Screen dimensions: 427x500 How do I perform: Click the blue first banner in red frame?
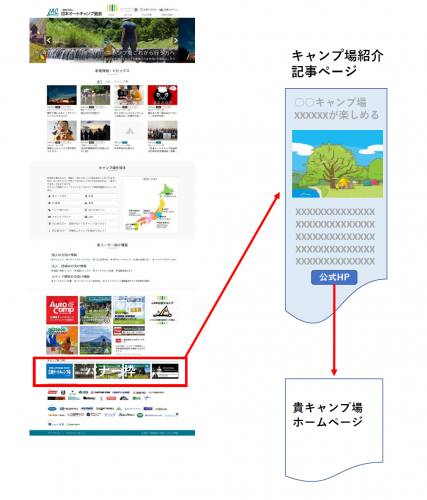point(59,371)
